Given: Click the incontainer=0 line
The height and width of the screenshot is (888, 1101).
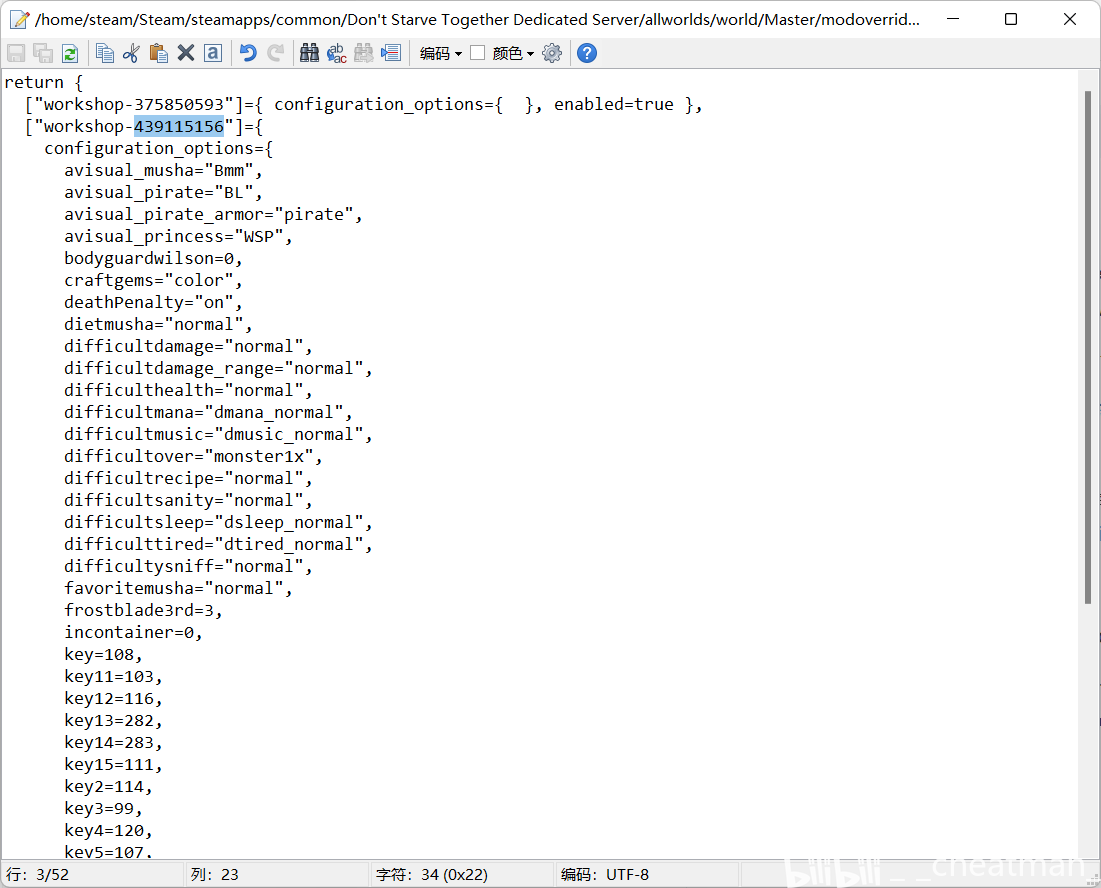Looking at the screenshot, I should 133,632.
